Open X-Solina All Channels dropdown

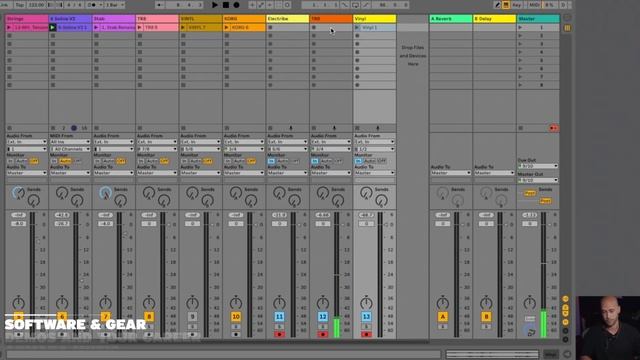[70, 149]
